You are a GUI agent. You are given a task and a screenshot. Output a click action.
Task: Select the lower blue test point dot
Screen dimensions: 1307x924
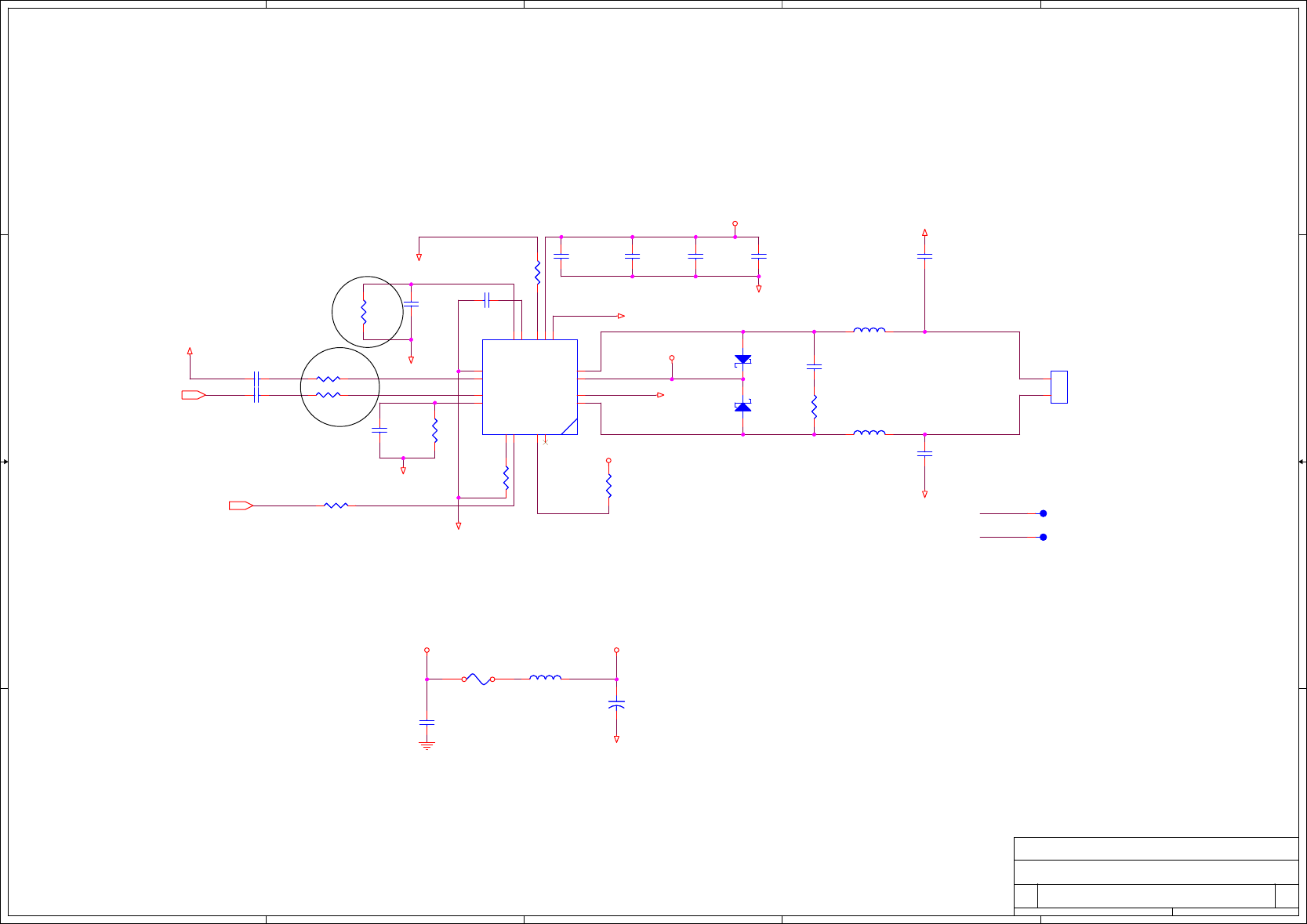click(1043, 537)
